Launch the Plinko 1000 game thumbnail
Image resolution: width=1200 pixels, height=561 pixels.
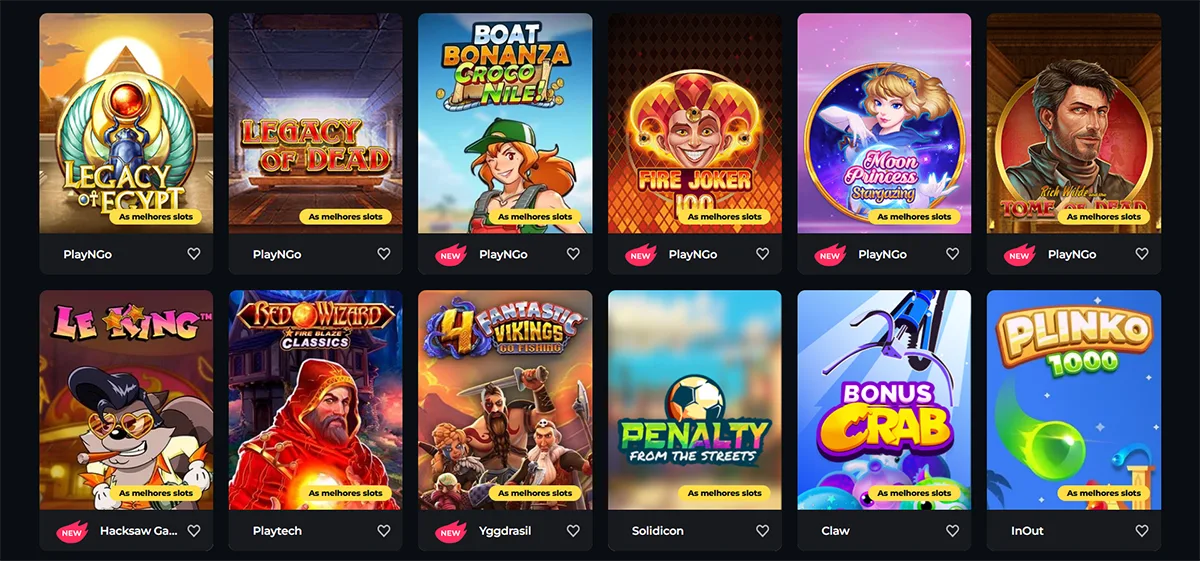click(x=1074, y=400)
